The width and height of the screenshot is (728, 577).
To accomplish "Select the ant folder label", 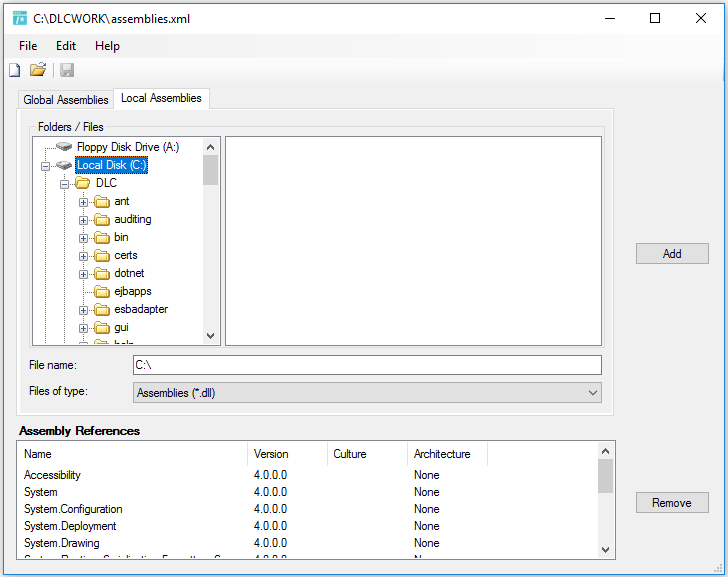I will [122, 201].
